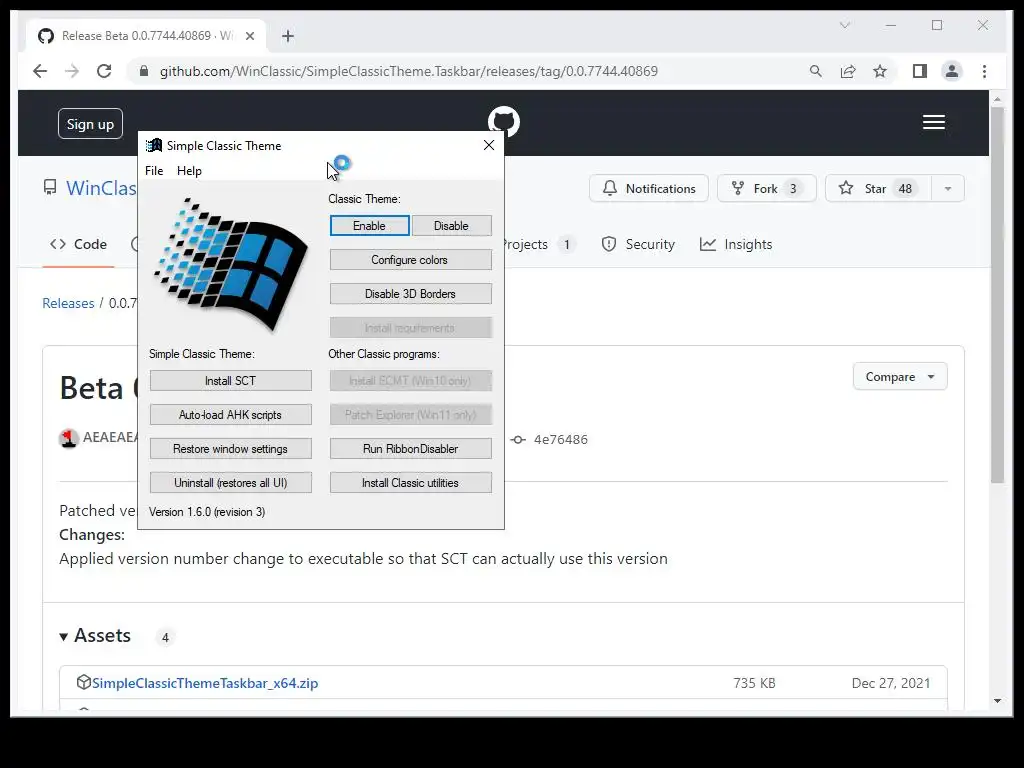This screenshot has width=1024, height=768.
Task: Click the page vertical scrollbar thumb
Action: click(x=997, y=294)
